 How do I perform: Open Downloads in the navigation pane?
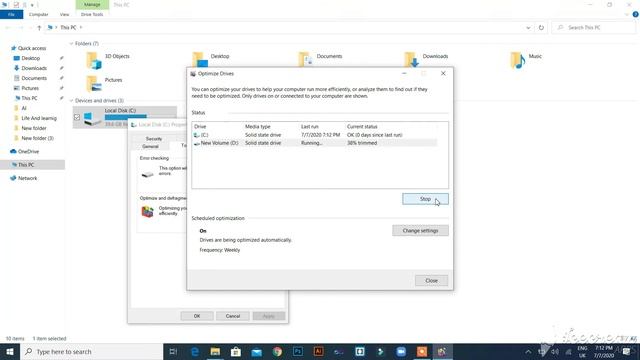(34, 68)
